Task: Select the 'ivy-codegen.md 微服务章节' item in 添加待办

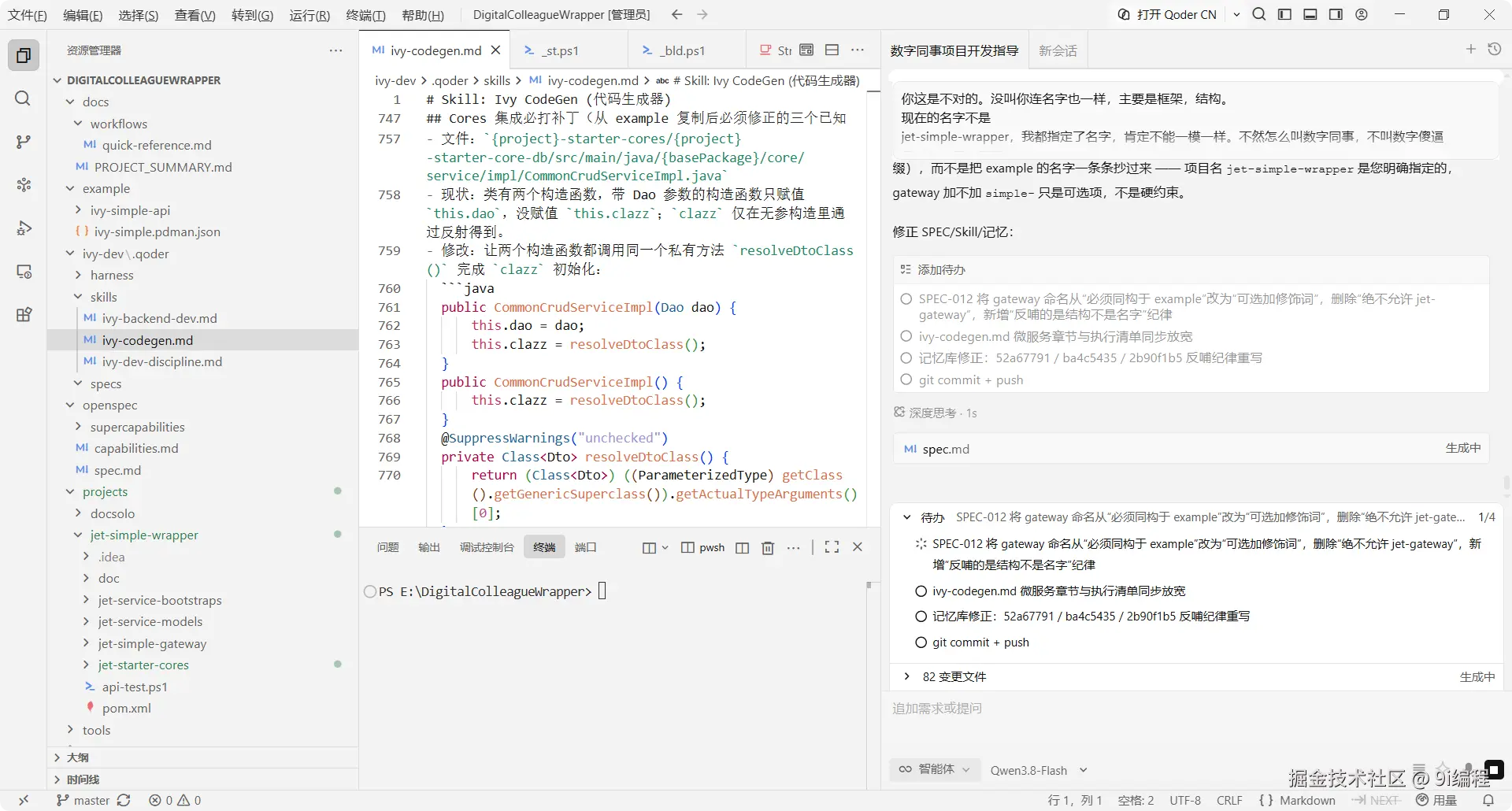Action: (906, 336)
